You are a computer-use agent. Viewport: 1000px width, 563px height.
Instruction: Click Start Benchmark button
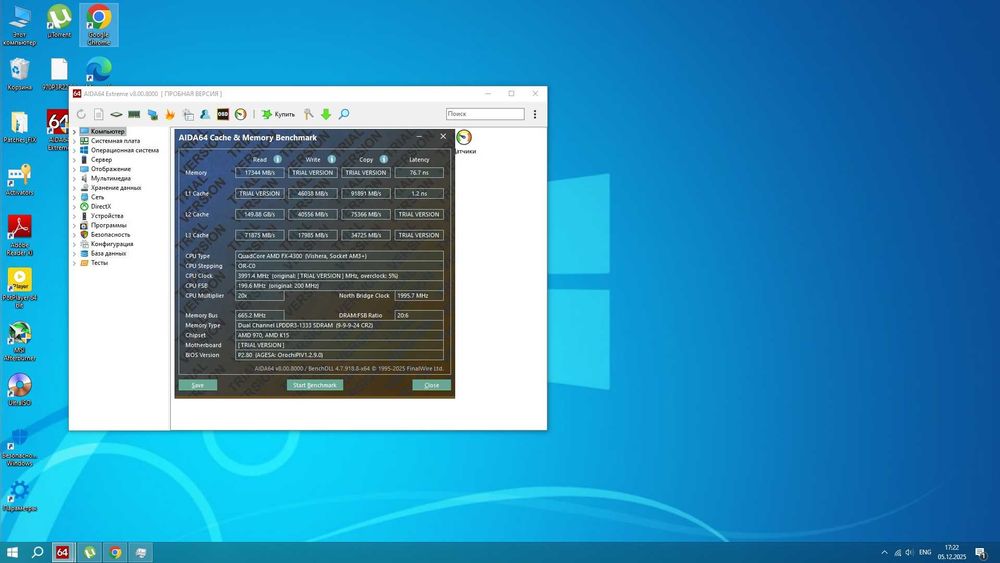[314, 385]
